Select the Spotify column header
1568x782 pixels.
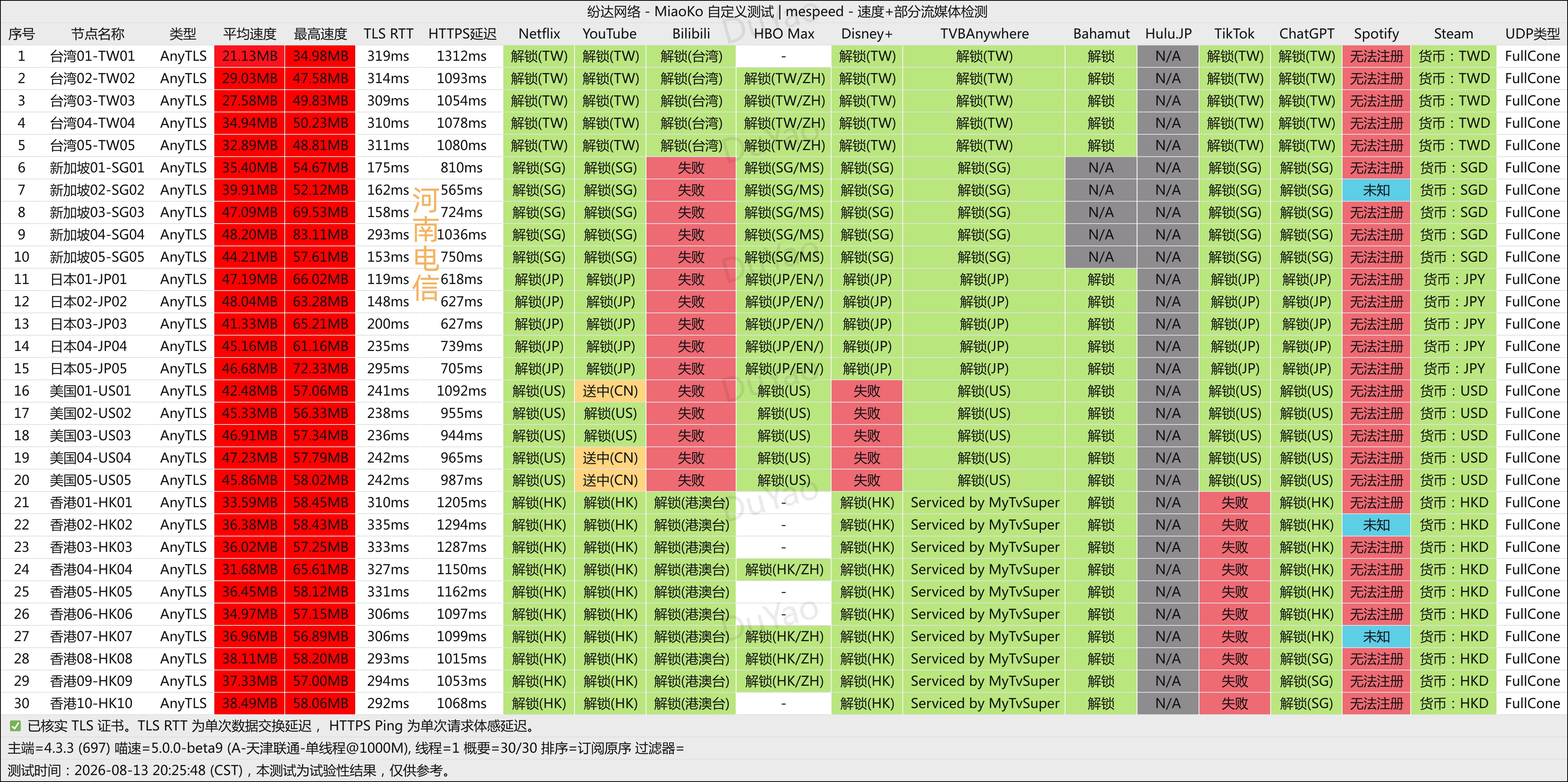[x=1376, y=34]
